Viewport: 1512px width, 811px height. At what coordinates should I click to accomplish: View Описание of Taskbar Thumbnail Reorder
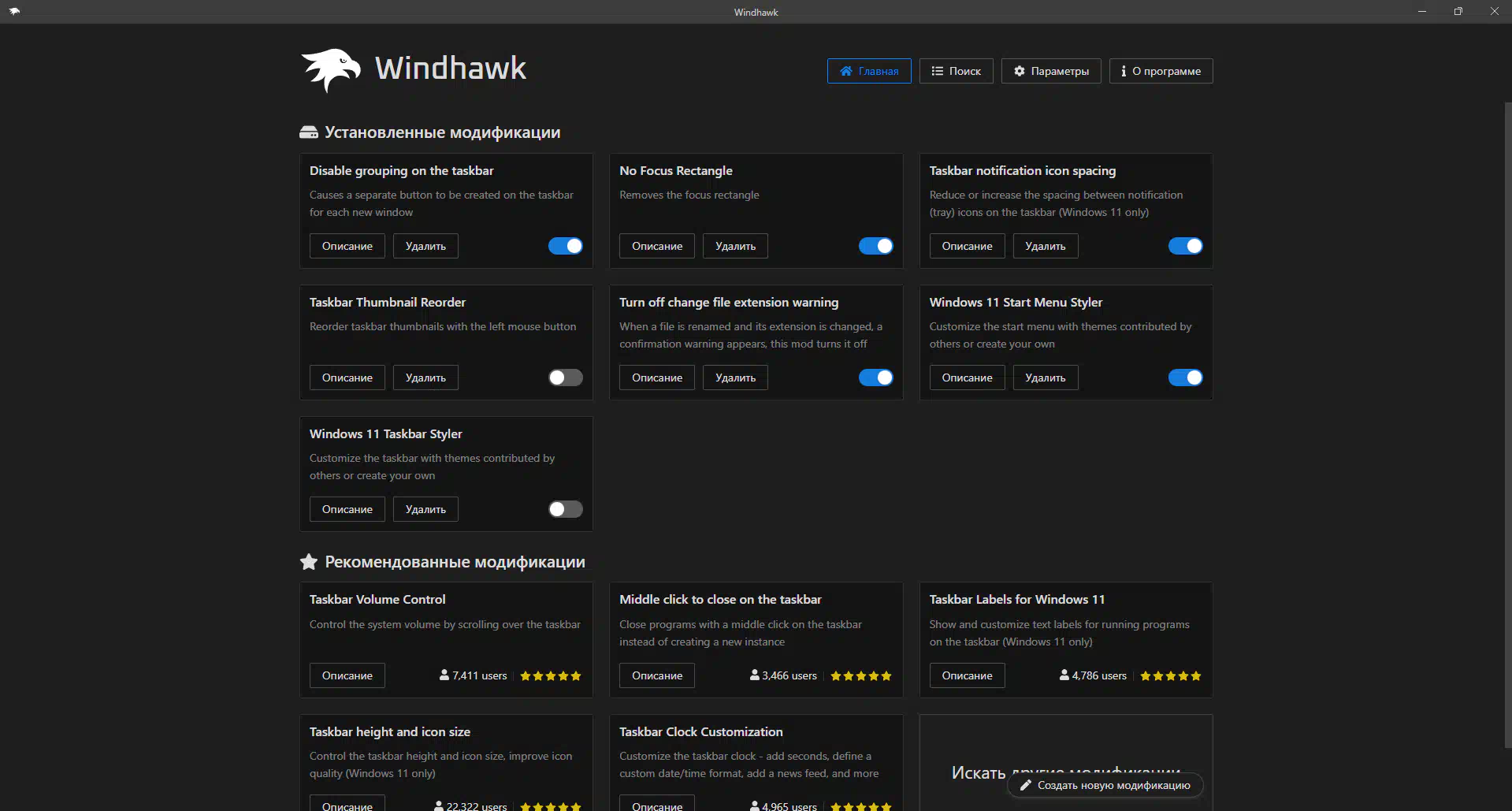click(347, 378)
